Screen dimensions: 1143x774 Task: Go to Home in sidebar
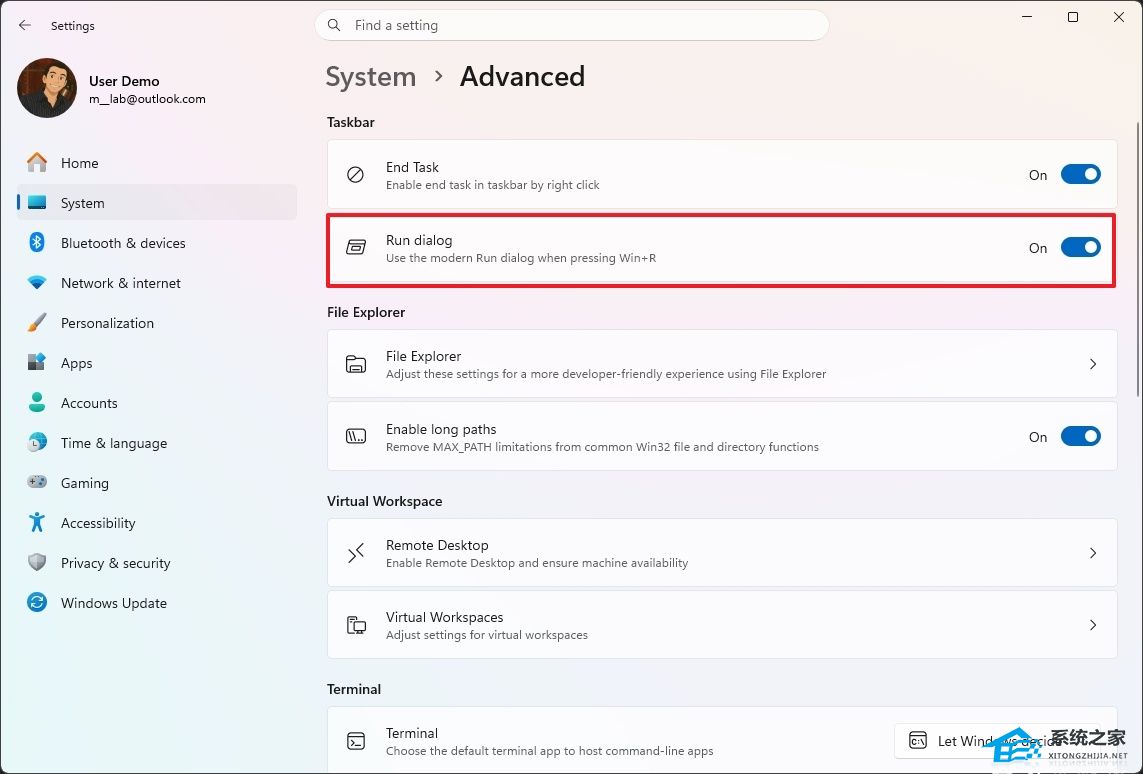157,163
